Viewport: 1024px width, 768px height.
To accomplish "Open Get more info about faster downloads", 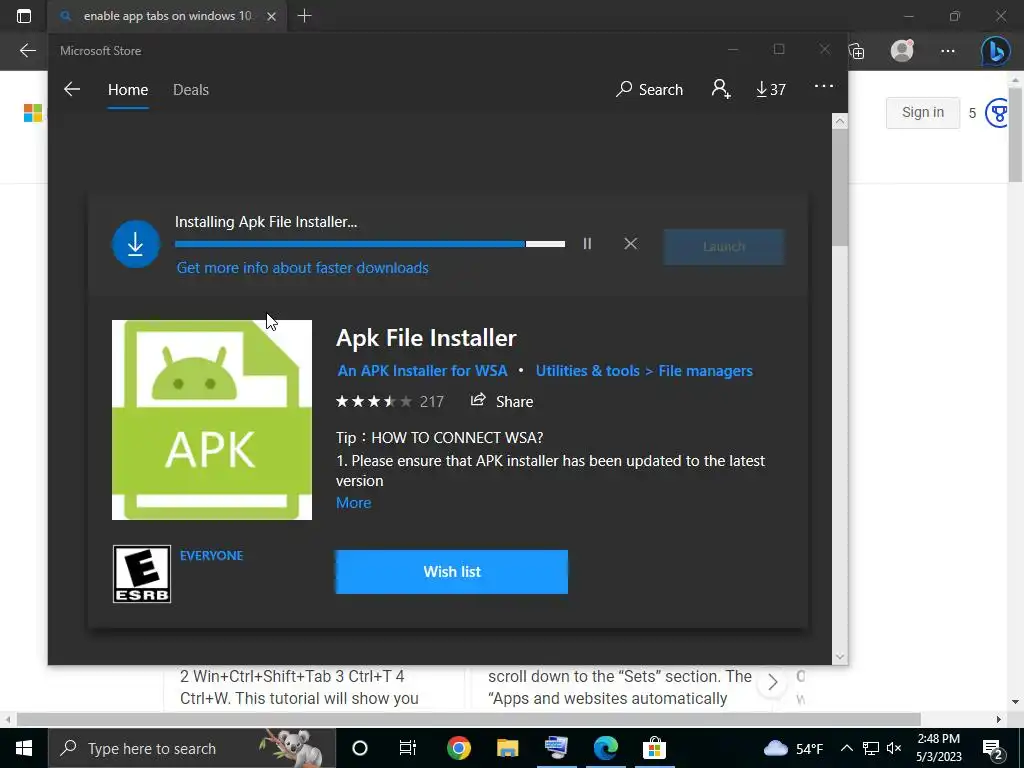I will click(302, 268).
